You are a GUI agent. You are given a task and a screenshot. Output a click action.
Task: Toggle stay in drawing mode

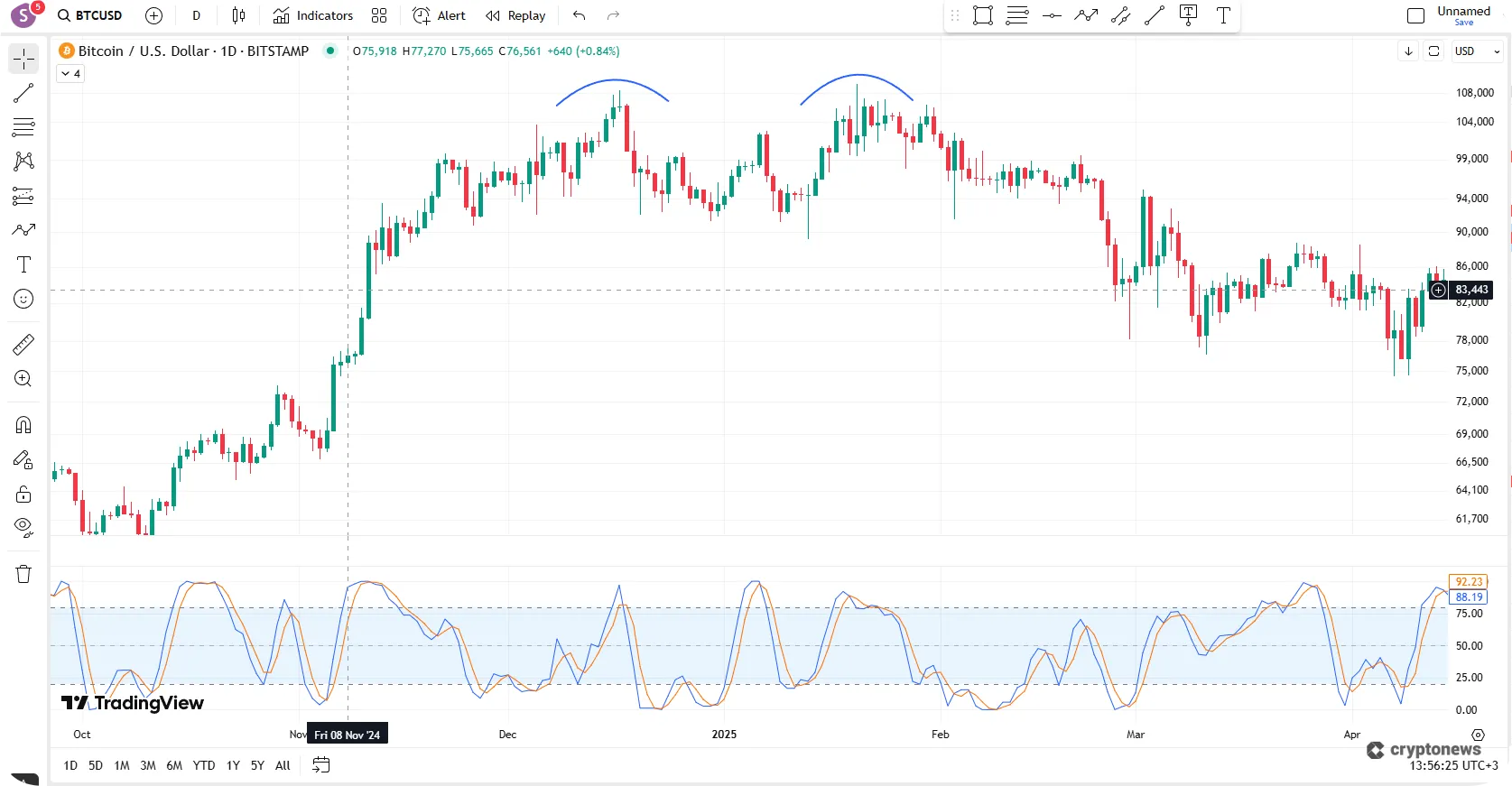pos(23,459)
